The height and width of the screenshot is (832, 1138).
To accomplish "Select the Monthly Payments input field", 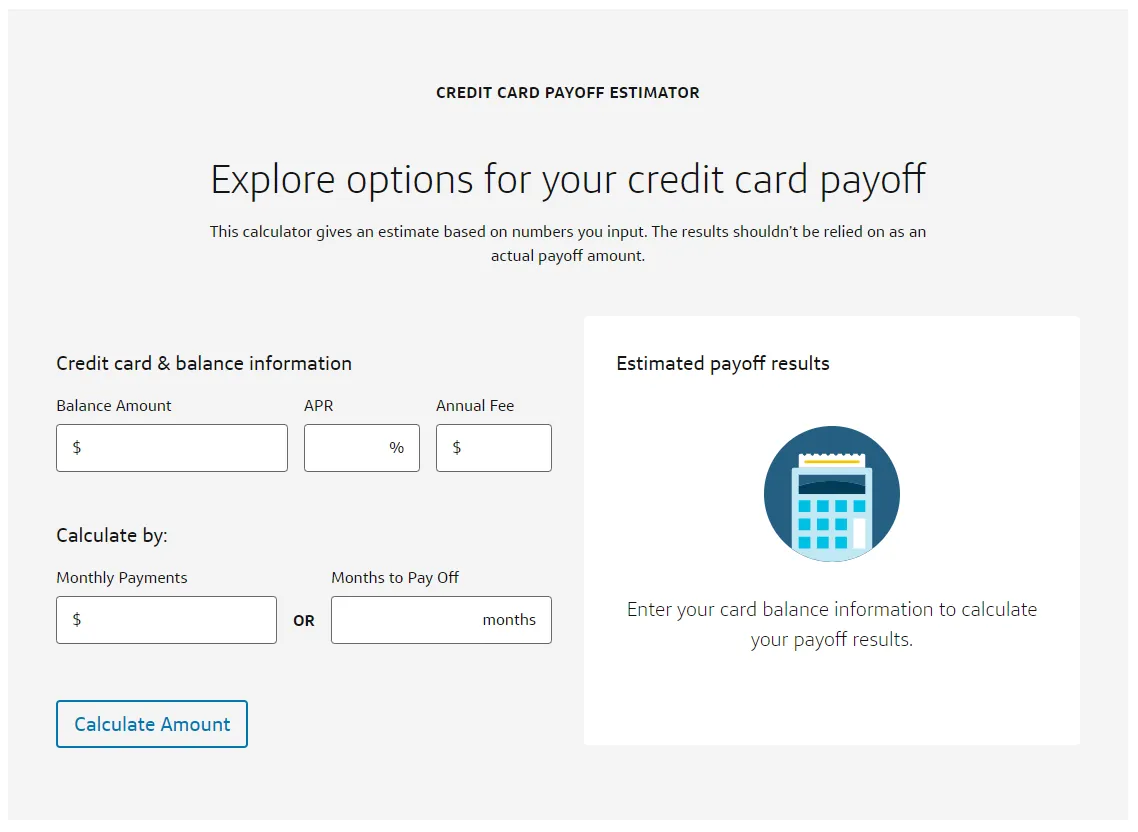I will click(x=165, y=619).
